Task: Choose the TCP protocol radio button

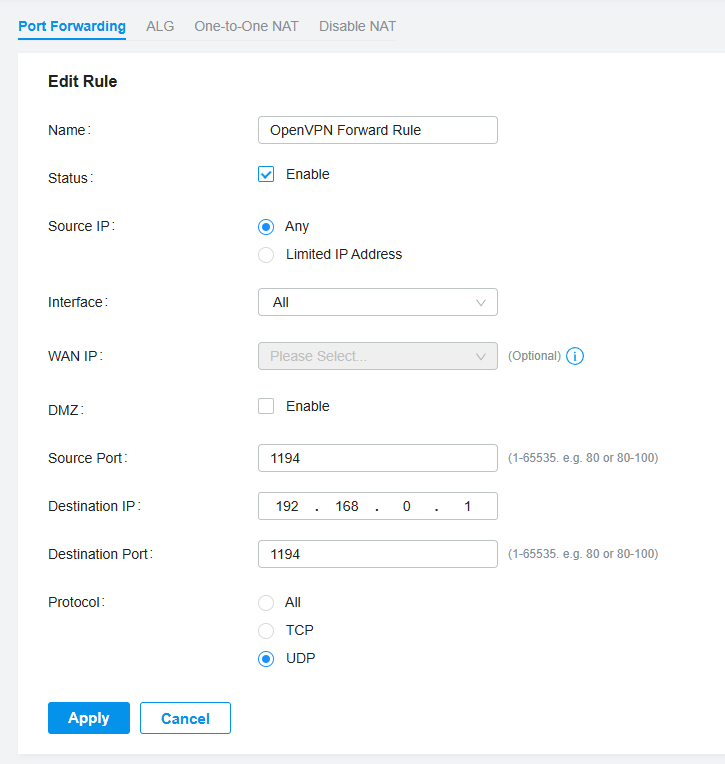Action: [x=266, y=630]
